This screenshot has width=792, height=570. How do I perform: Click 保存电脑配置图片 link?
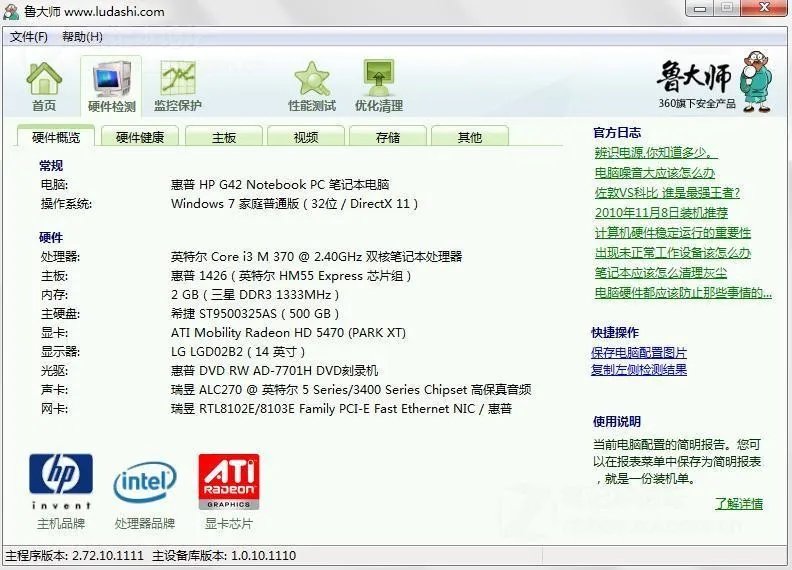coord(639,353)
